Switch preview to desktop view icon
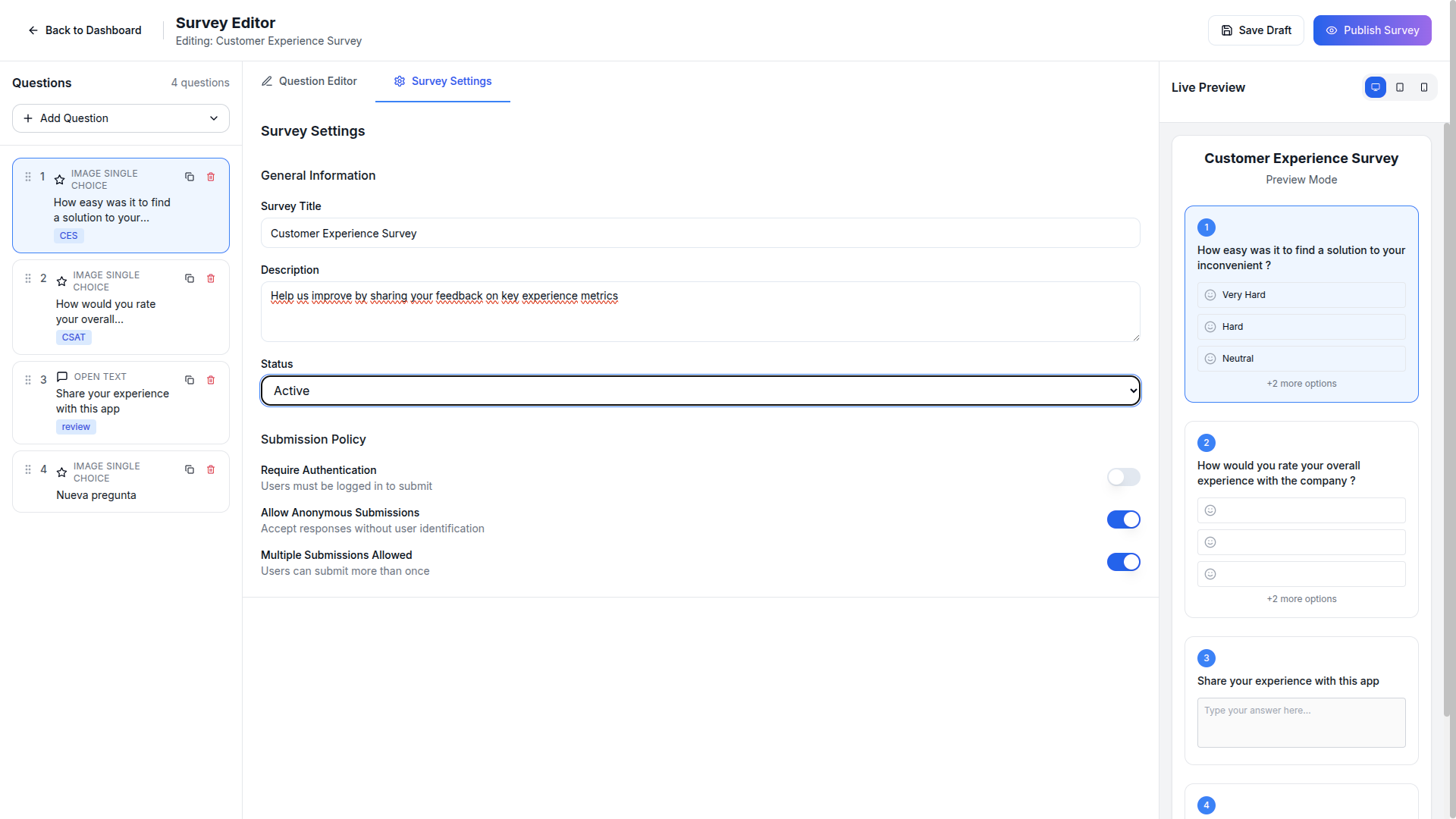Image resolution: width=1456 pixels, height=819 pixels. 1375,87
